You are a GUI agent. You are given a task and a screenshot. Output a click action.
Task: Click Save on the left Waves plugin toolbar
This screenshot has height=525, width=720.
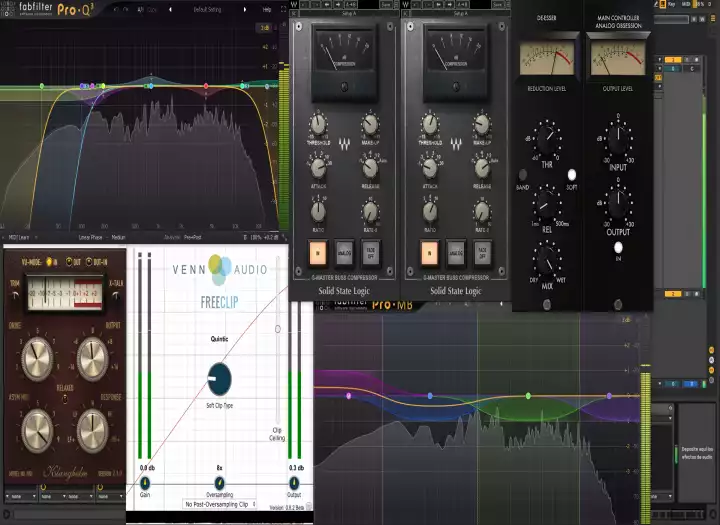(386, 4)
